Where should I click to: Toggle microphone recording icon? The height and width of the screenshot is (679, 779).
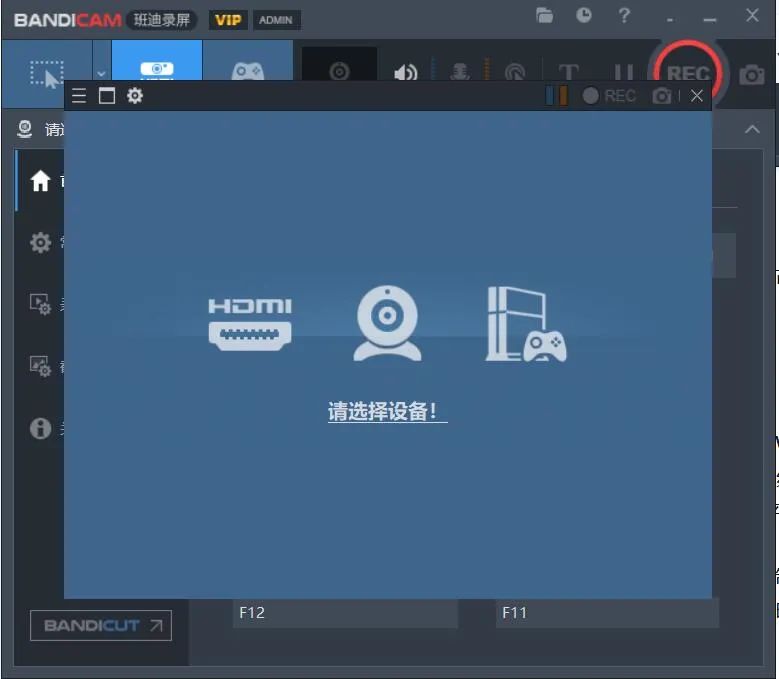(x=460, y=71)
